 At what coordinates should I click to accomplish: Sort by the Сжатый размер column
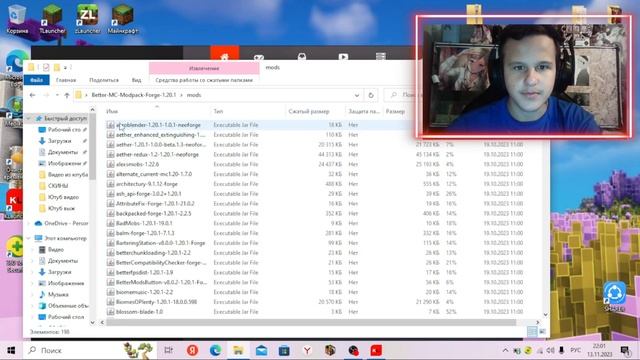309,111
